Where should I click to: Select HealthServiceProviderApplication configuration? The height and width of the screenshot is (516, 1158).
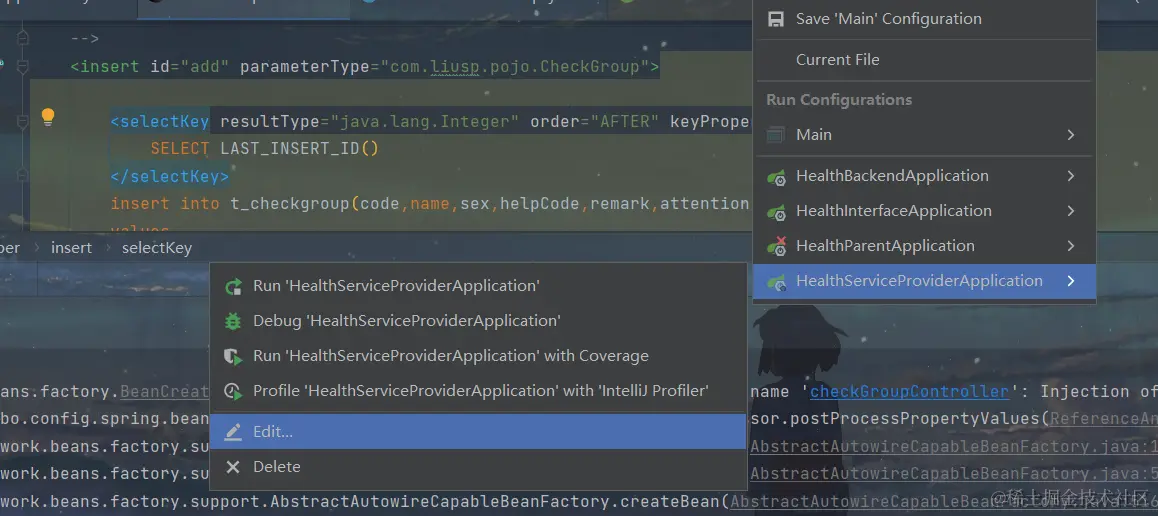924,281
